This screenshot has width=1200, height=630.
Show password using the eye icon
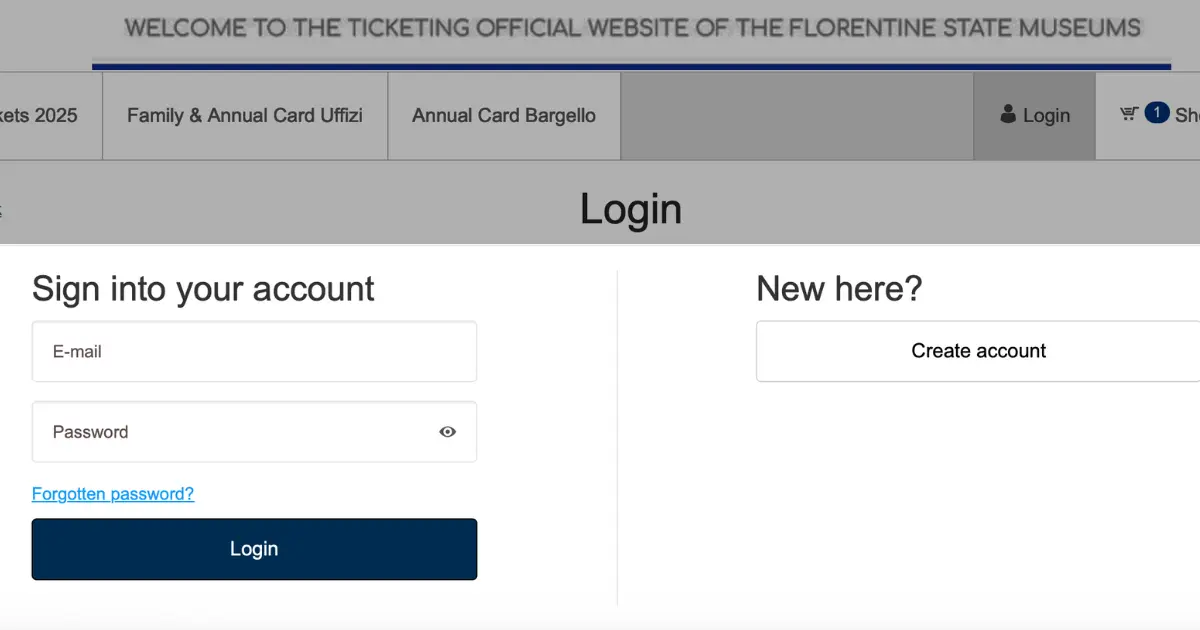(447, 432)
